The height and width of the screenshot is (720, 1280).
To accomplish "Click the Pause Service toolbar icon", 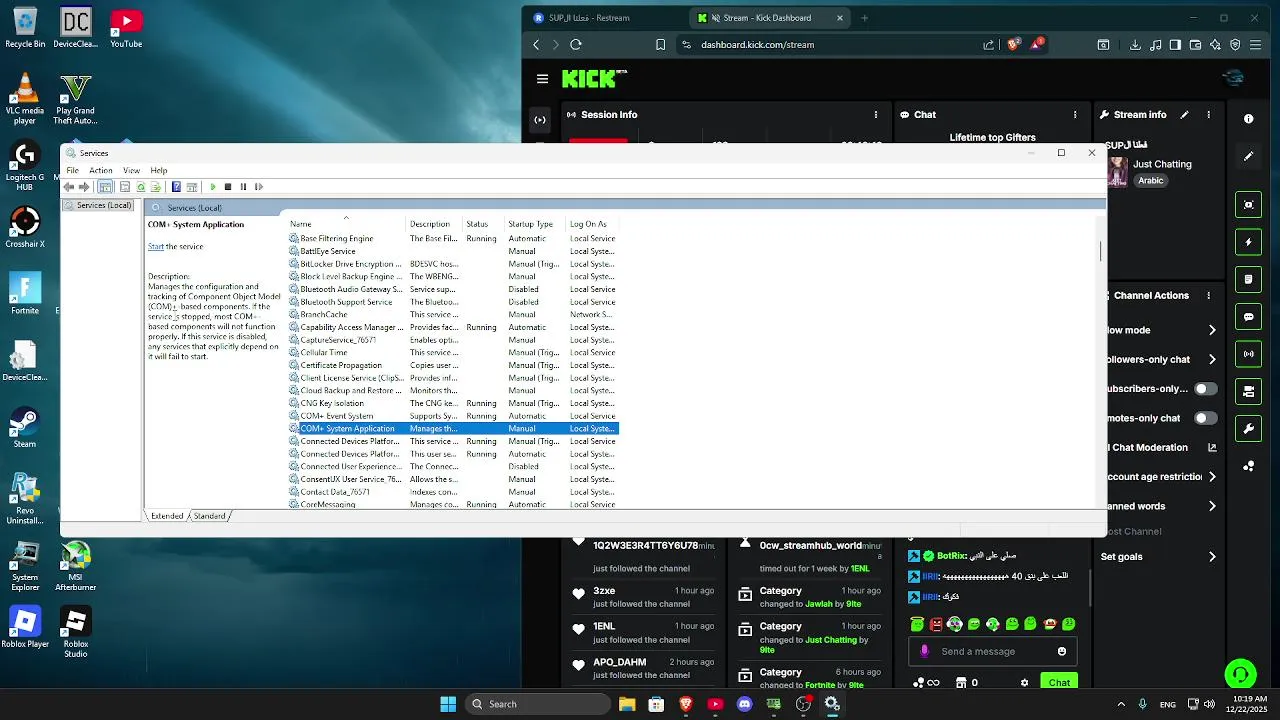I will click(x=243, y=187).
